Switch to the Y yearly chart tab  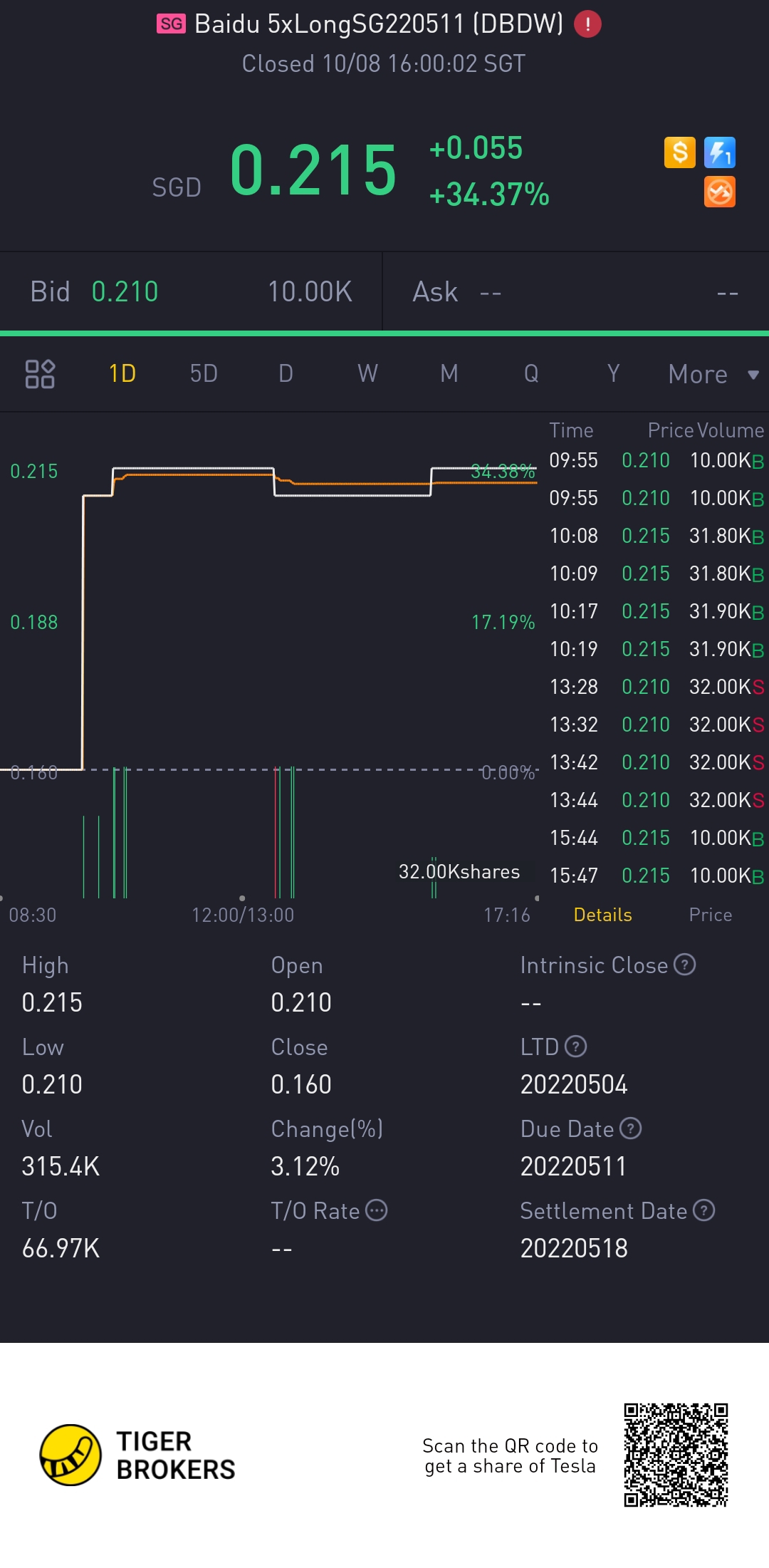(x=613, y=374)
